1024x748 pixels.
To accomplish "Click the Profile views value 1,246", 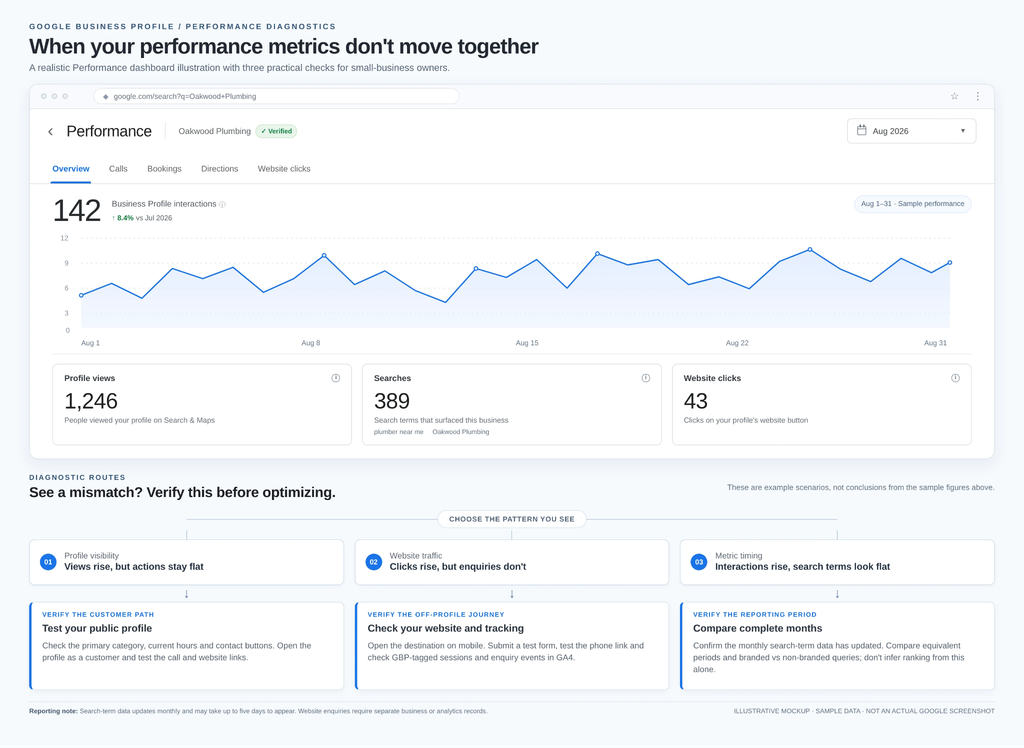I will [x=91, y=401].
